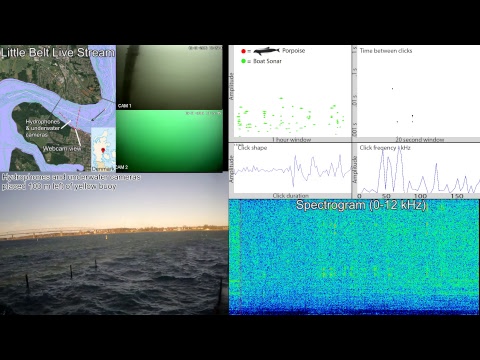Screen dimensions: 480x360
Task: Click the Click duration axis label
Action: point(291,196)
